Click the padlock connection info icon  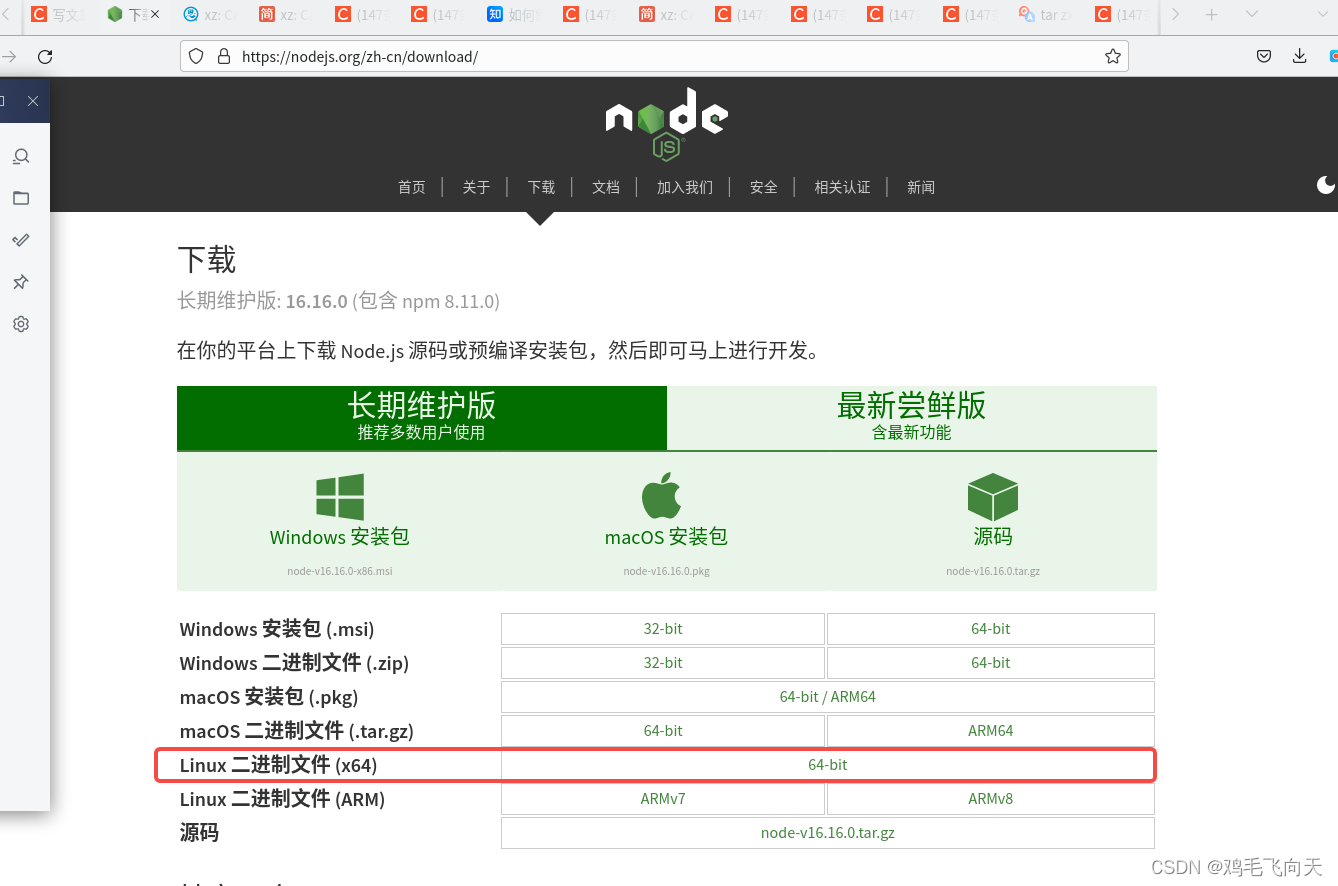222,56
